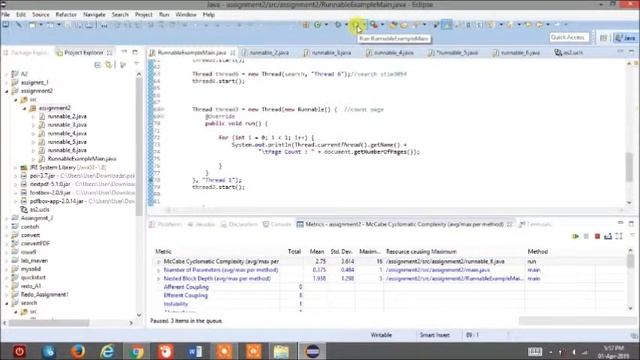
Task: Open the Refactor menu
Action: coord(66,14)
